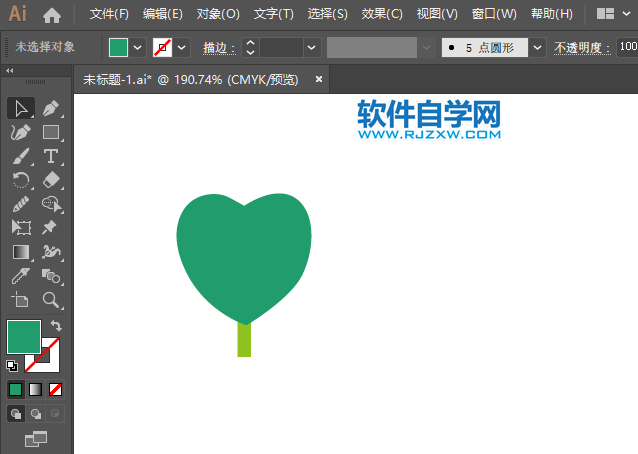This screenshot has height=454, width=638.
Task: Enable Draw Inside mode
Action: pyautogui.click(x=55, y=414)
